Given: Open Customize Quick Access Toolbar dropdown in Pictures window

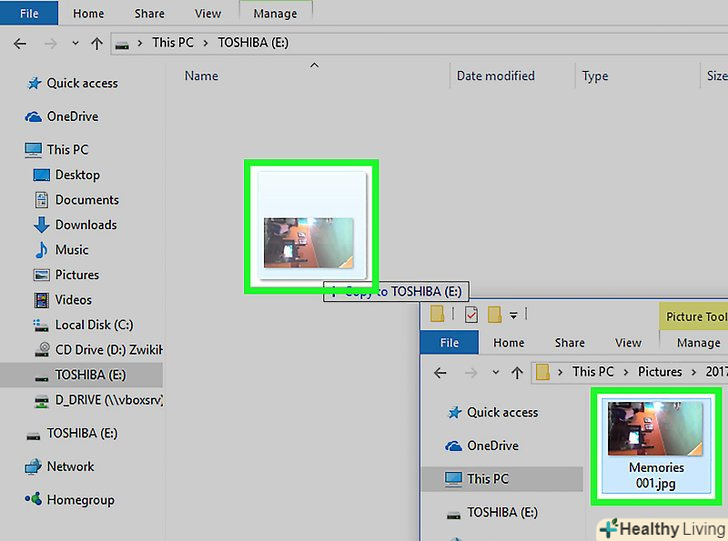Looking at the screenshot, I should coord(514,315).
